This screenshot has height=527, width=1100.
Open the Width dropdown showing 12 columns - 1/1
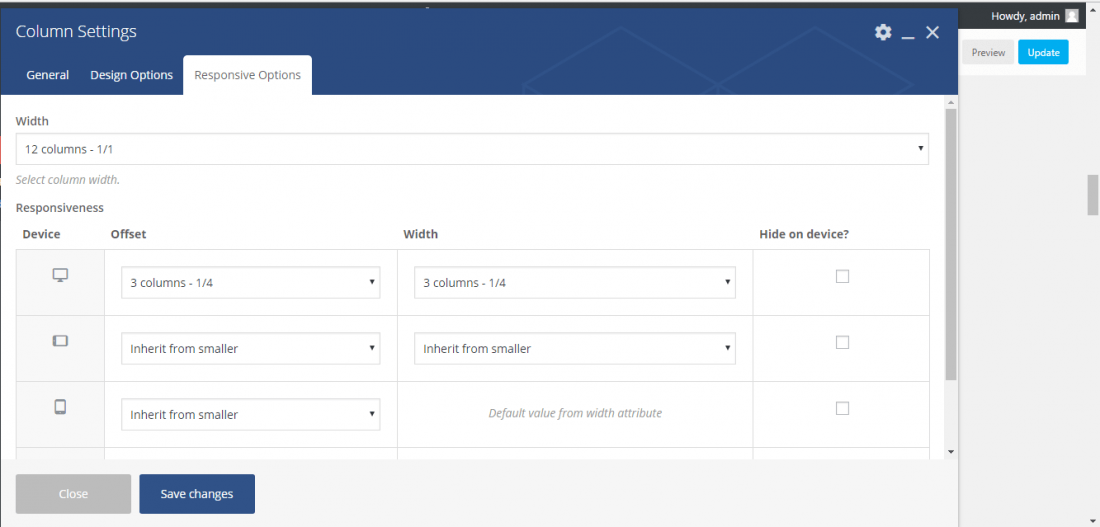point(472,149)
